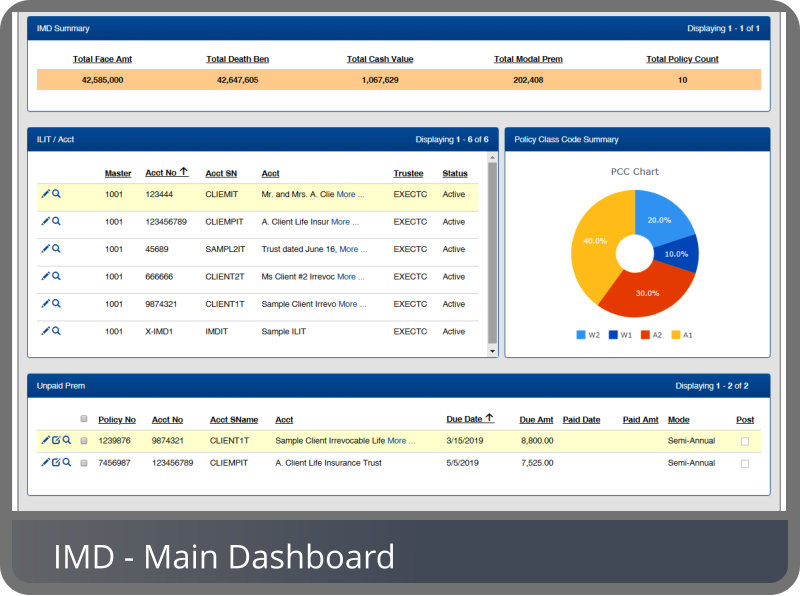This screenshot has height=596, width=800.
Task: Expand 'More ...' for Mr. and Mrs. A. Clie
Action: (350, 194)
